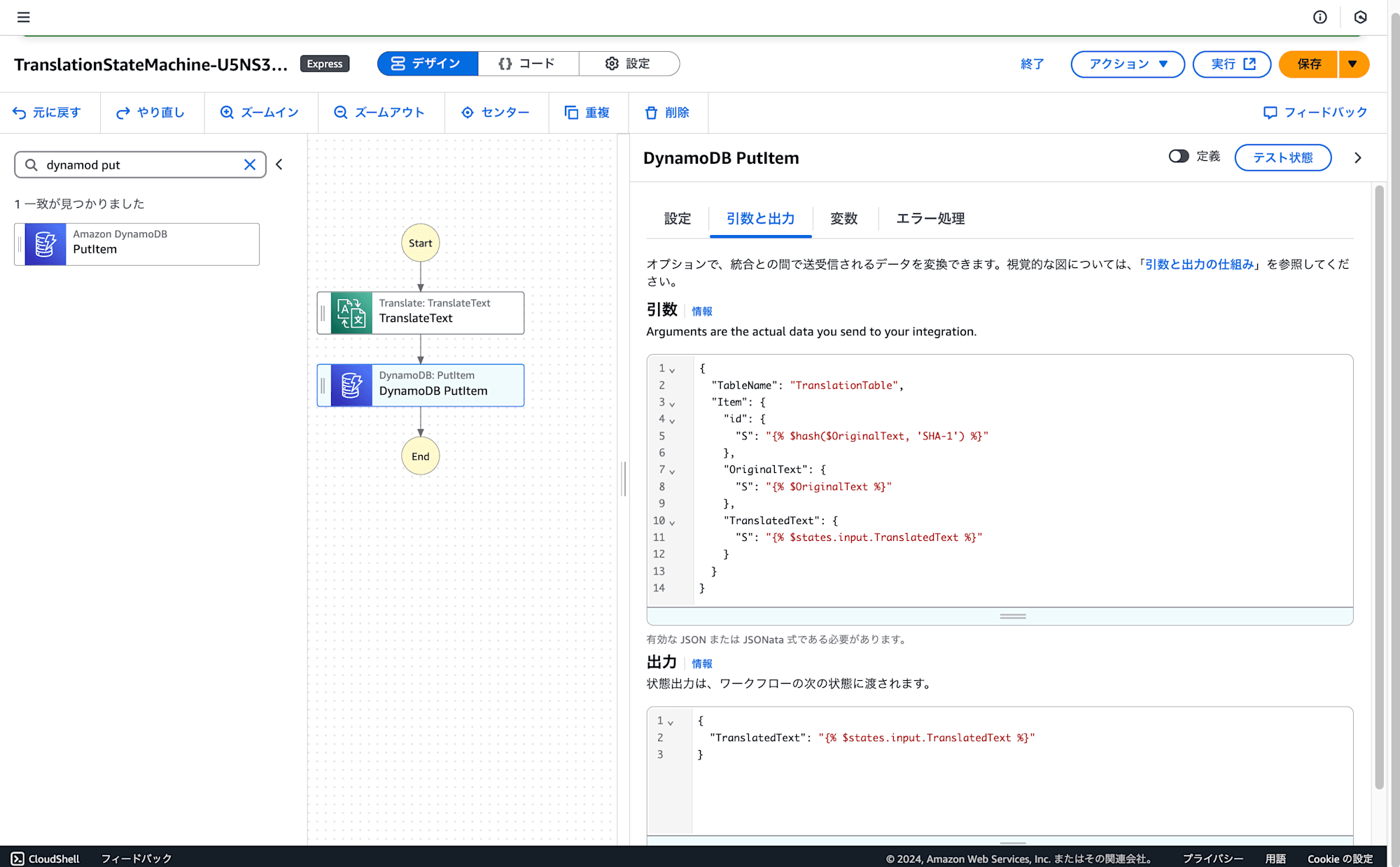
Task: Open the 変数 variables tab
Action: (844, 219)
